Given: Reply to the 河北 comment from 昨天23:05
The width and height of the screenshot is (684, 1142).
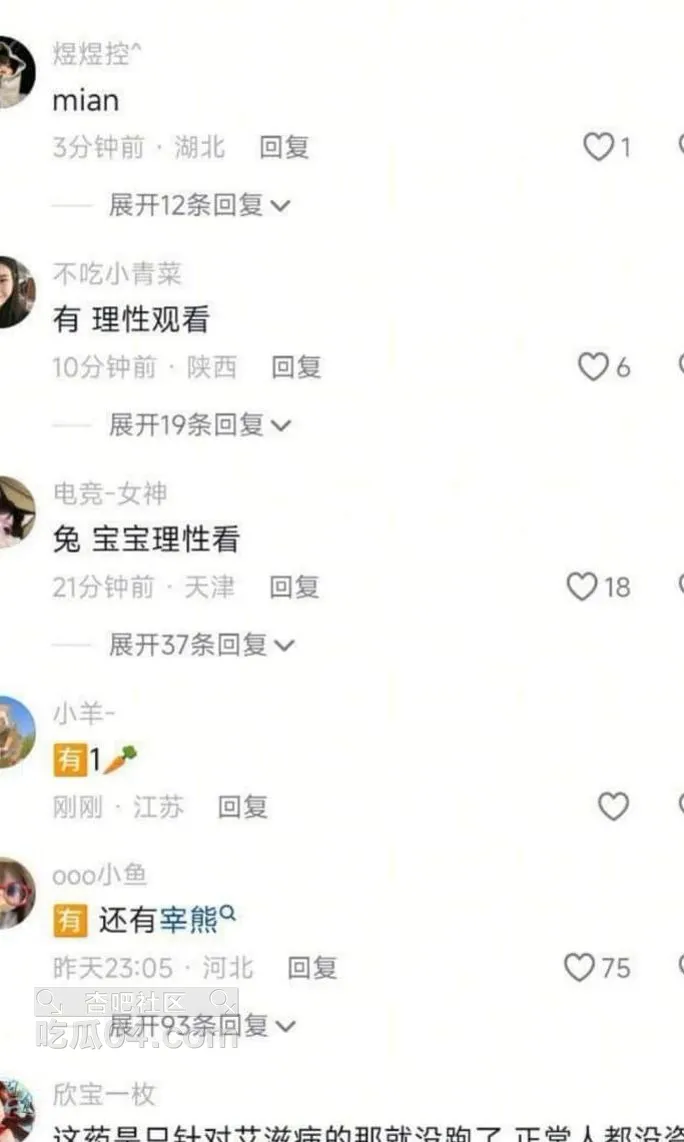Looking at the screenshot, I should point(312,968).
